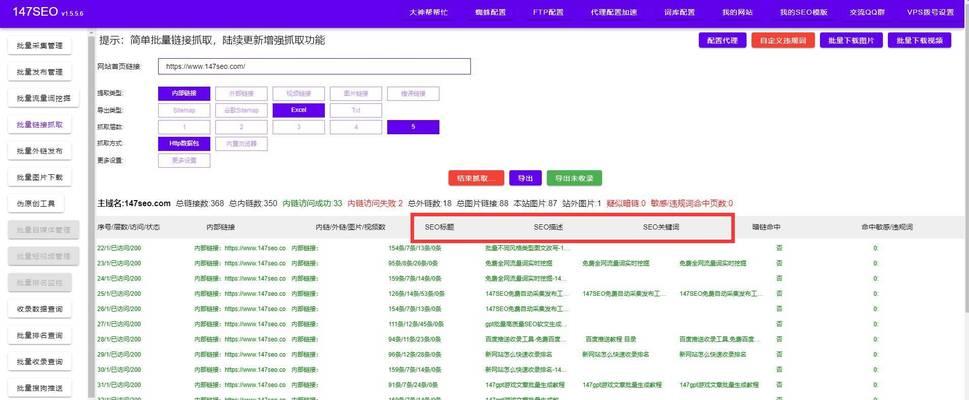This screenshot has height=400, width=969.
Task: Choose the second Sitemap export option
Action: coord(242,110)
